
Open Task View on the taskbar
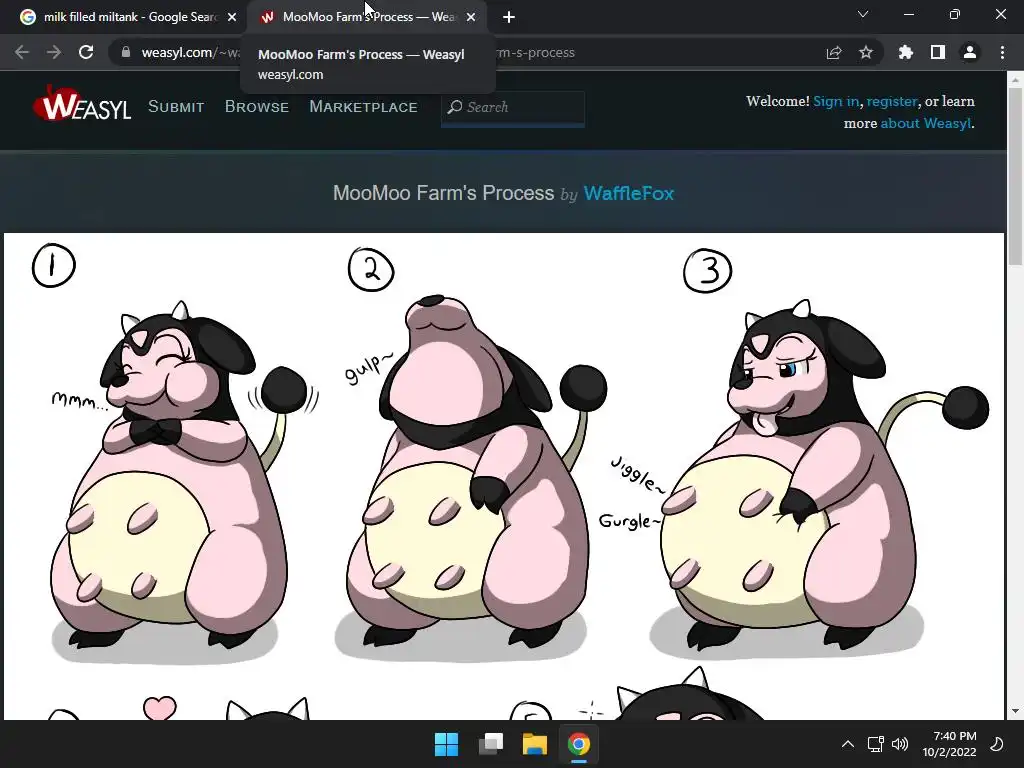pos(491,744)
